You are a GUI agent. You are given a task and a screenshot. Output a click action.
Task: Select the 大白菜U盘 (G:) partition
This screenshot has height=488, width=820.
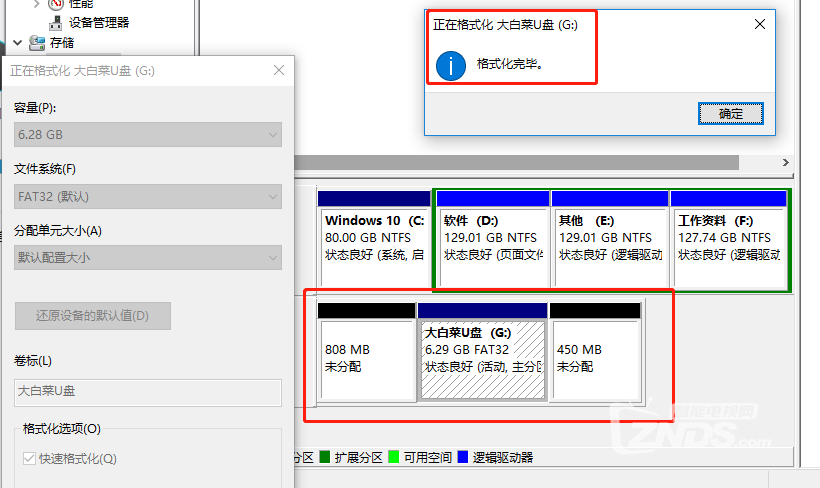(x=483, y=352)
